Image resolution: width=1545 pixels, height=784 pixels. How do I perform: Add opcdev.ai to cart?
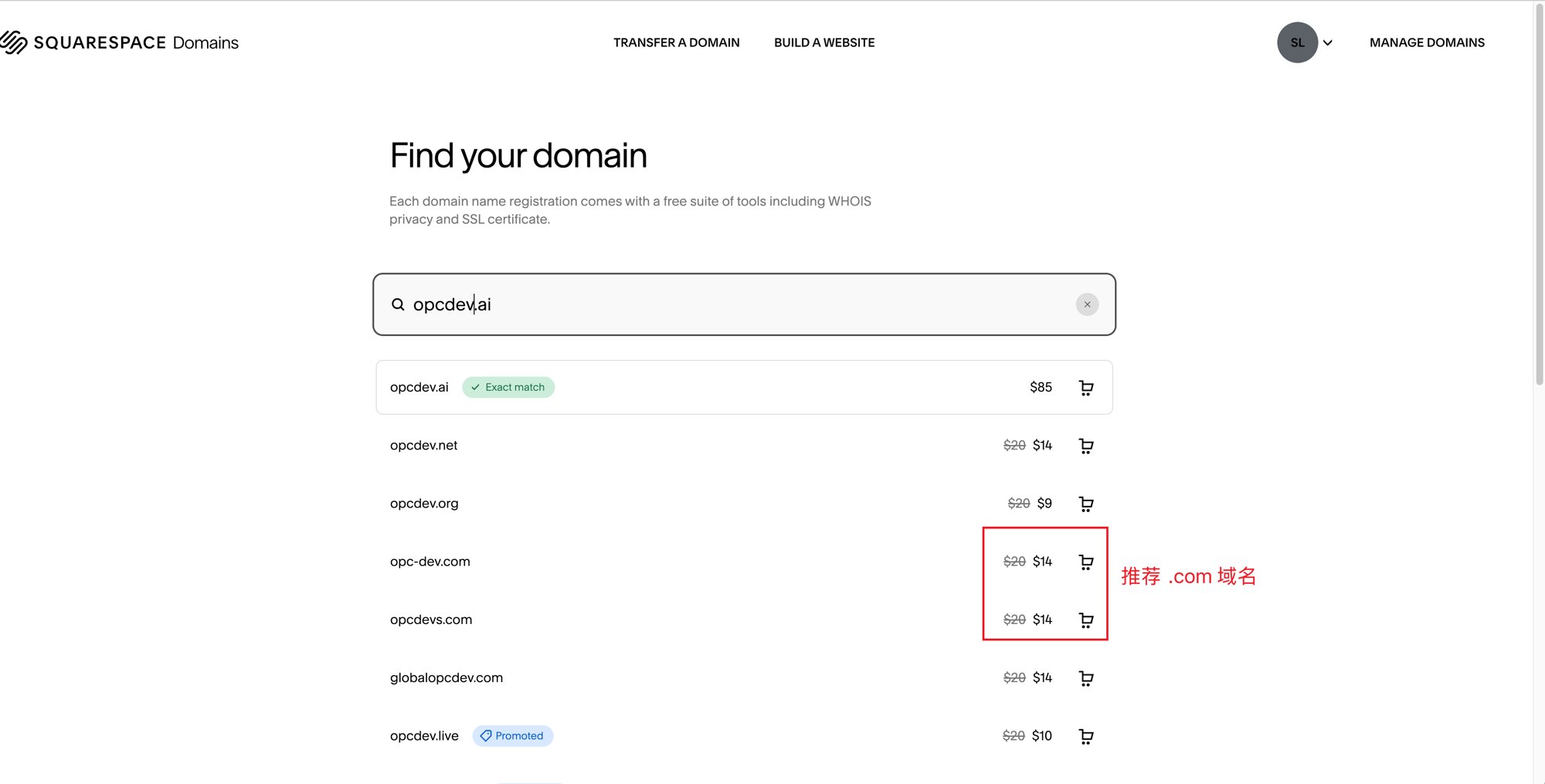coord(1086,388)
